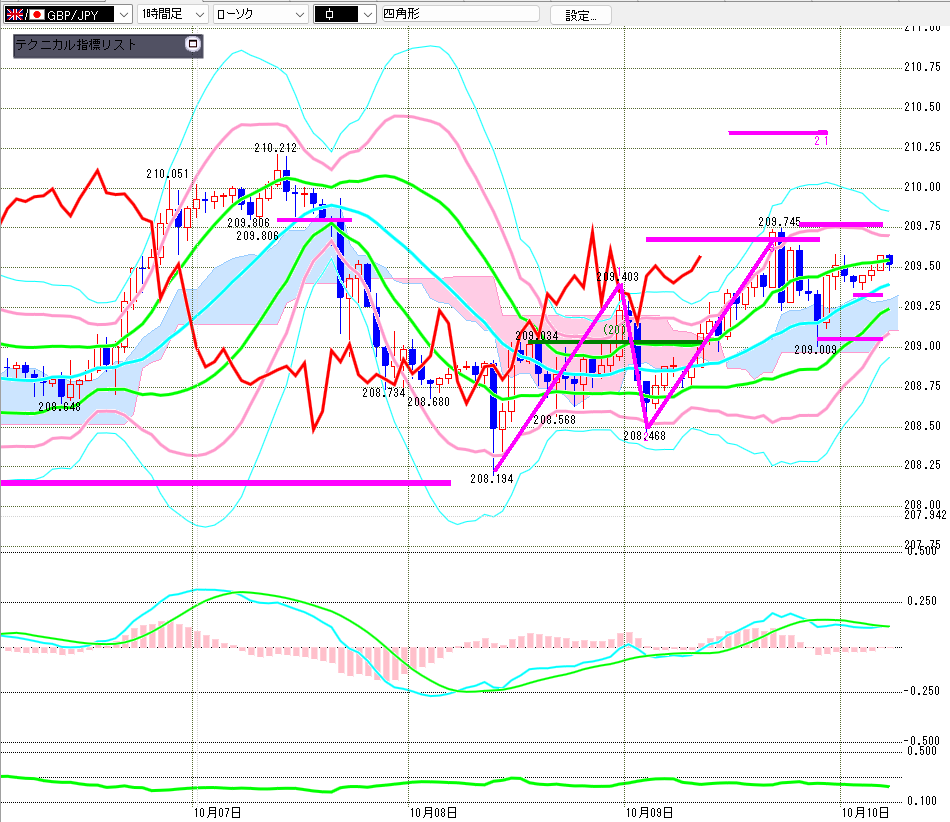This screenshot has width=950, height=822.
Task: Select the 10月08日 date marker
Action: click(433, 812)
